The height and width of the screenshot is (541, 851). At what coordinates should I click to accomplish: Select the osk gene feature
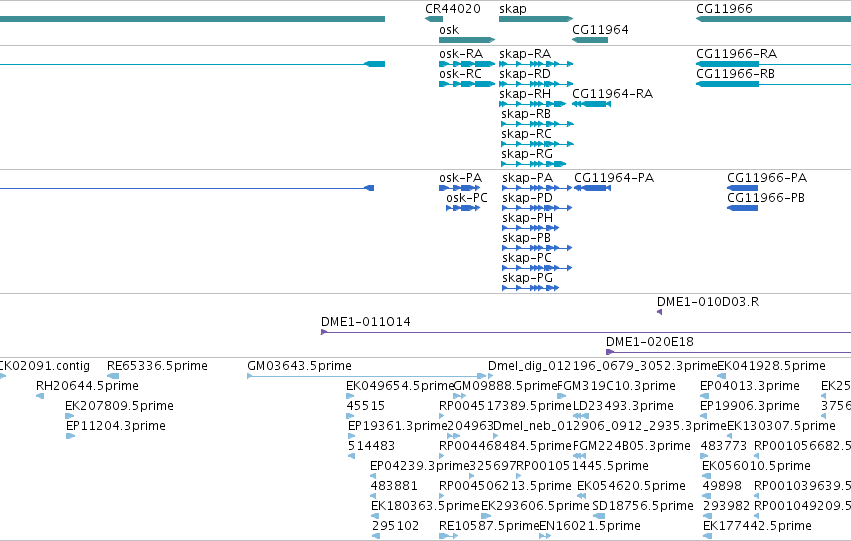tap(467, 40)
